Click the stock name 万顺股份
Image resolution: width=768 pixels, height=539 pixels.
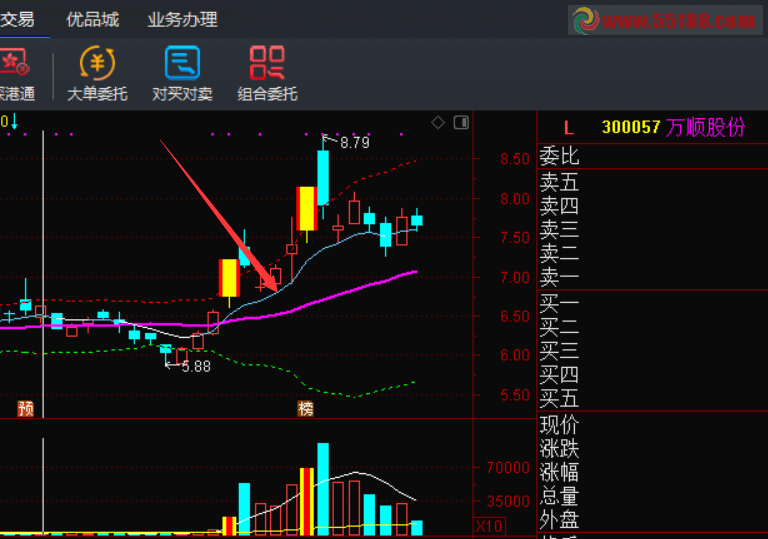click(x=706, y=127)
